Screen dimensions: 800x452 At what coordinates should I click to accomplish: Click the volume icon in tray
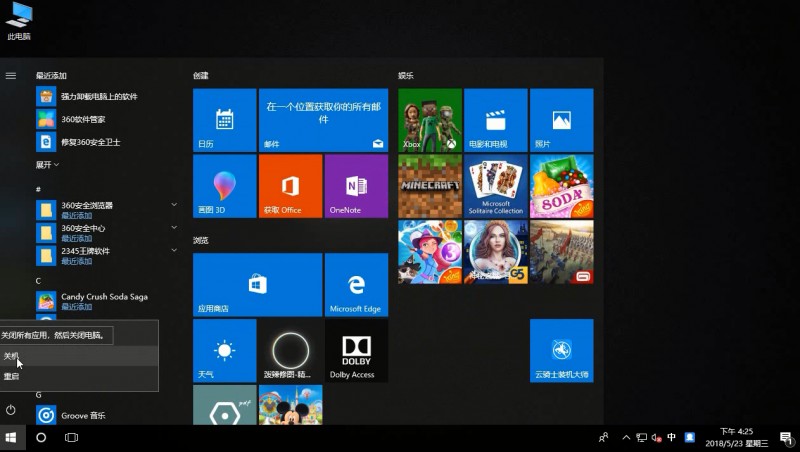[x=657, y=438]
